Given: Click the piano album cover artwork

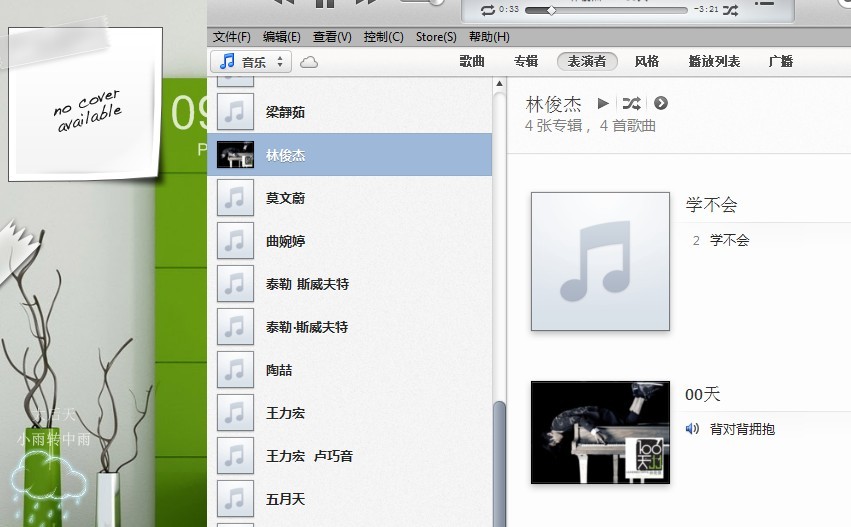Looking at the screenshot, I should point(600,432).
